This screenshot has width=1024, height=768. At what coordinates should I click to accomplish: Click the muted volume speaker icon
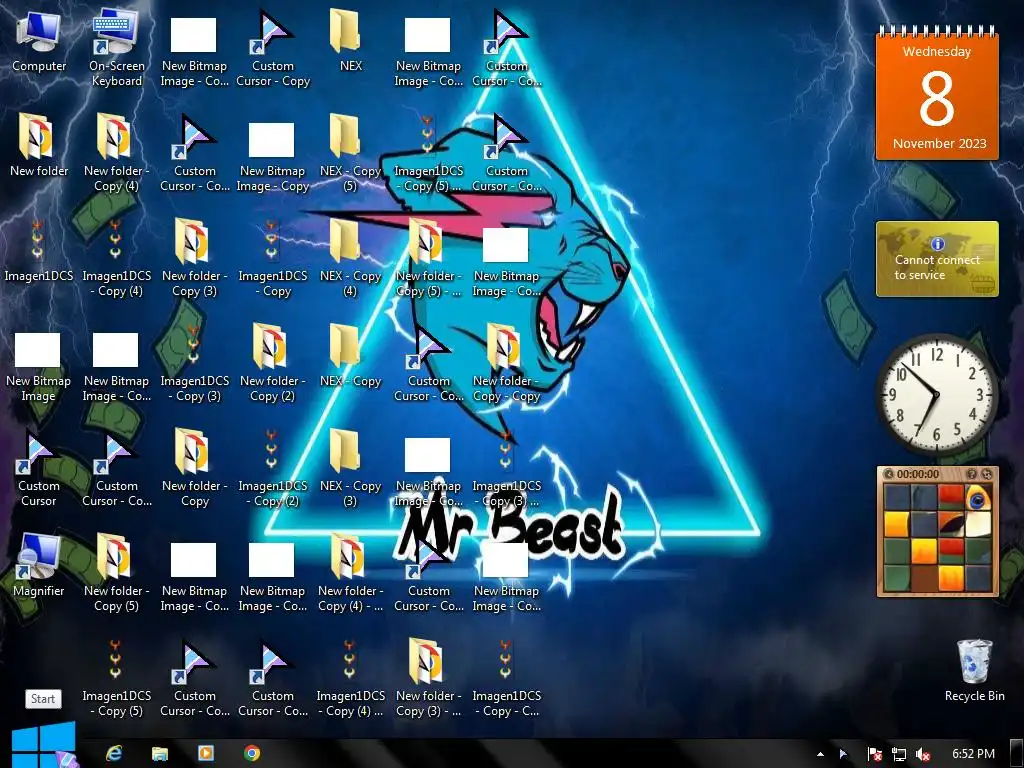[x=923, y=754]
